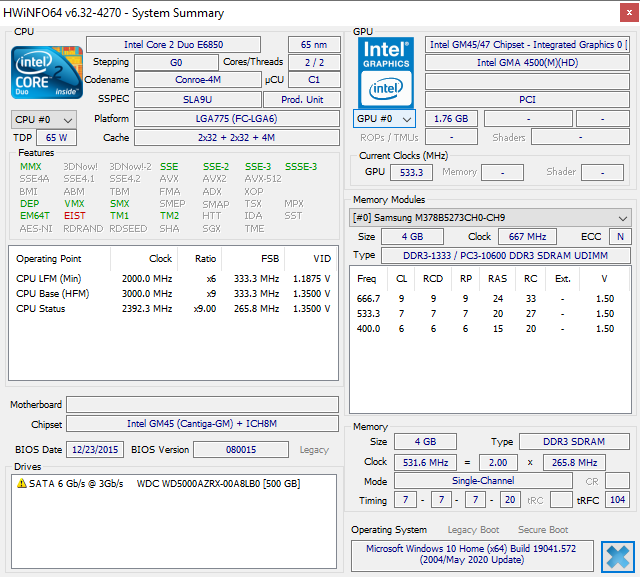Click the 1.76 GB GPU memory field
Image resolution: width=640 pixels, height=577 pixels.
coord(451,119)
